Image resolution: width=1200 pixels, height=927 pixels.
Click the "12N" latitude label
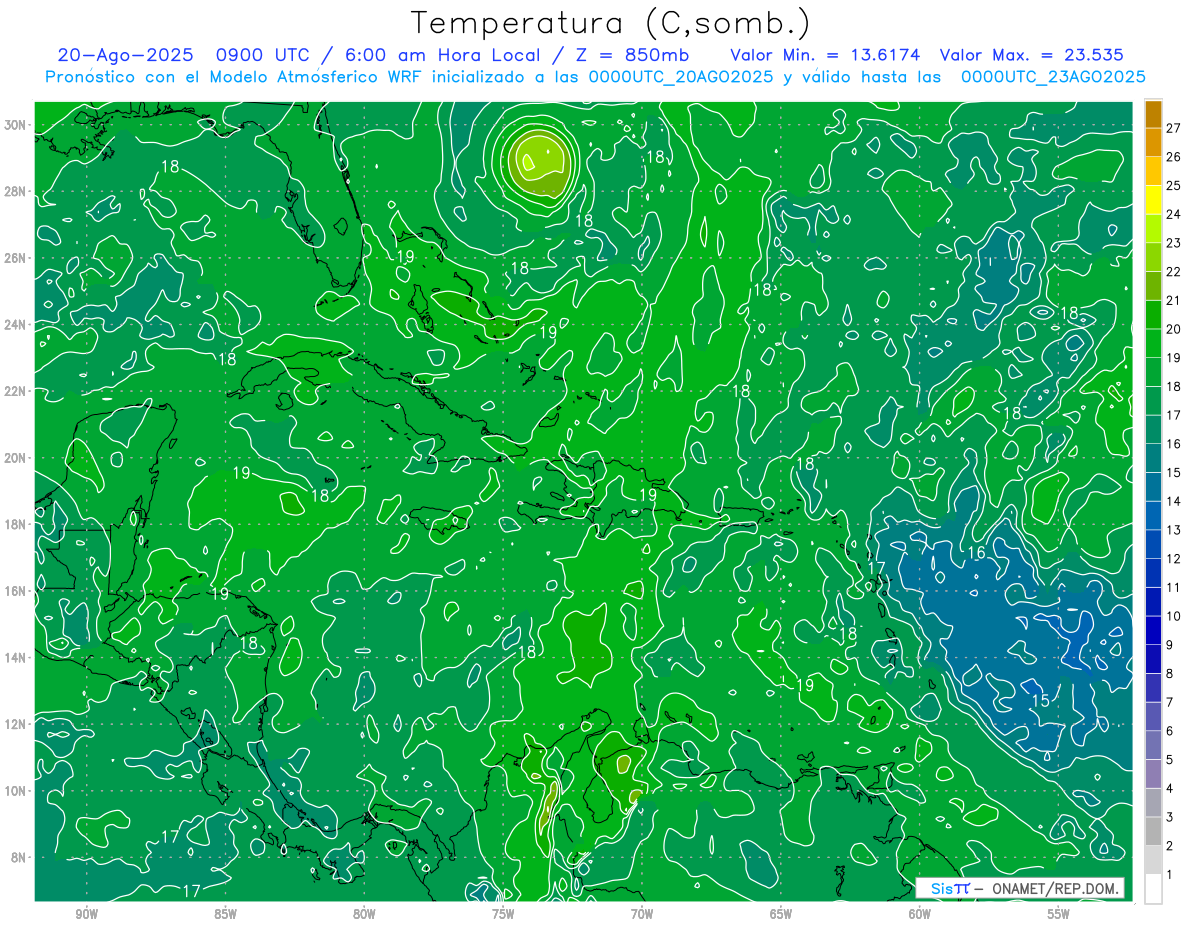14,724
